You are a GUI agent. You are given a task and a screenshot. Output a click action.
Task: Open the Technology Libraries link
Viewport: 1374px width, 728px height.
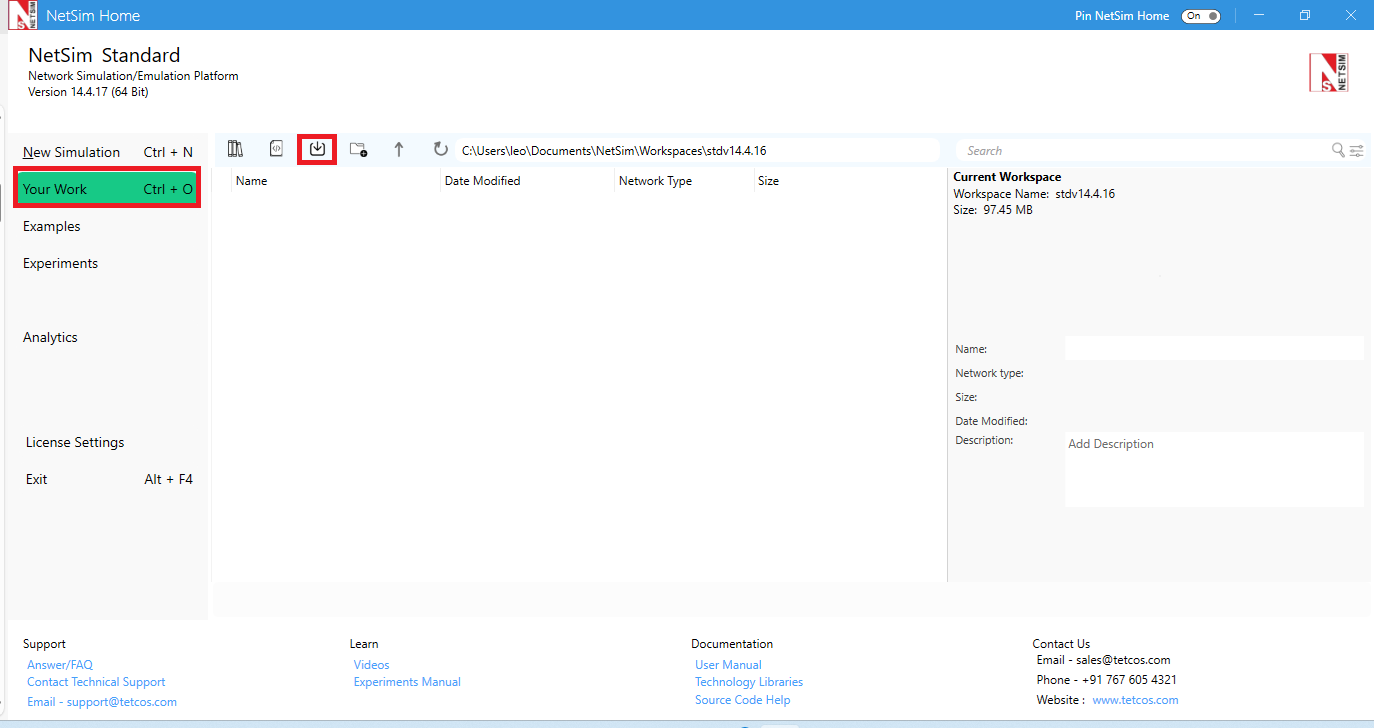coord(749,682)
